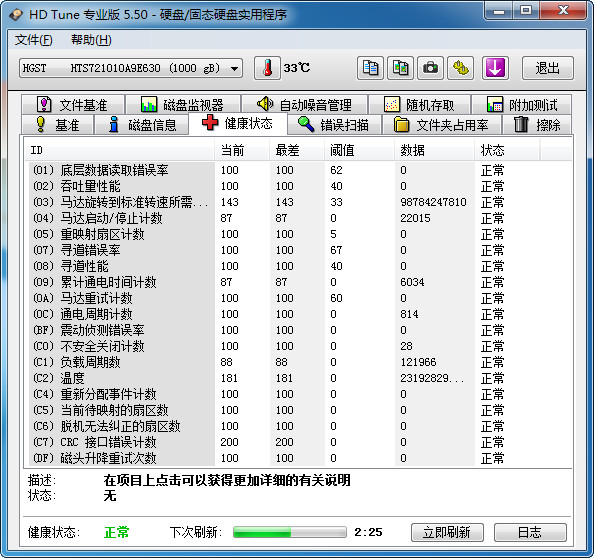594x558 pixels.
Task: Click the 最差 column header
Action: click(297, 150)
